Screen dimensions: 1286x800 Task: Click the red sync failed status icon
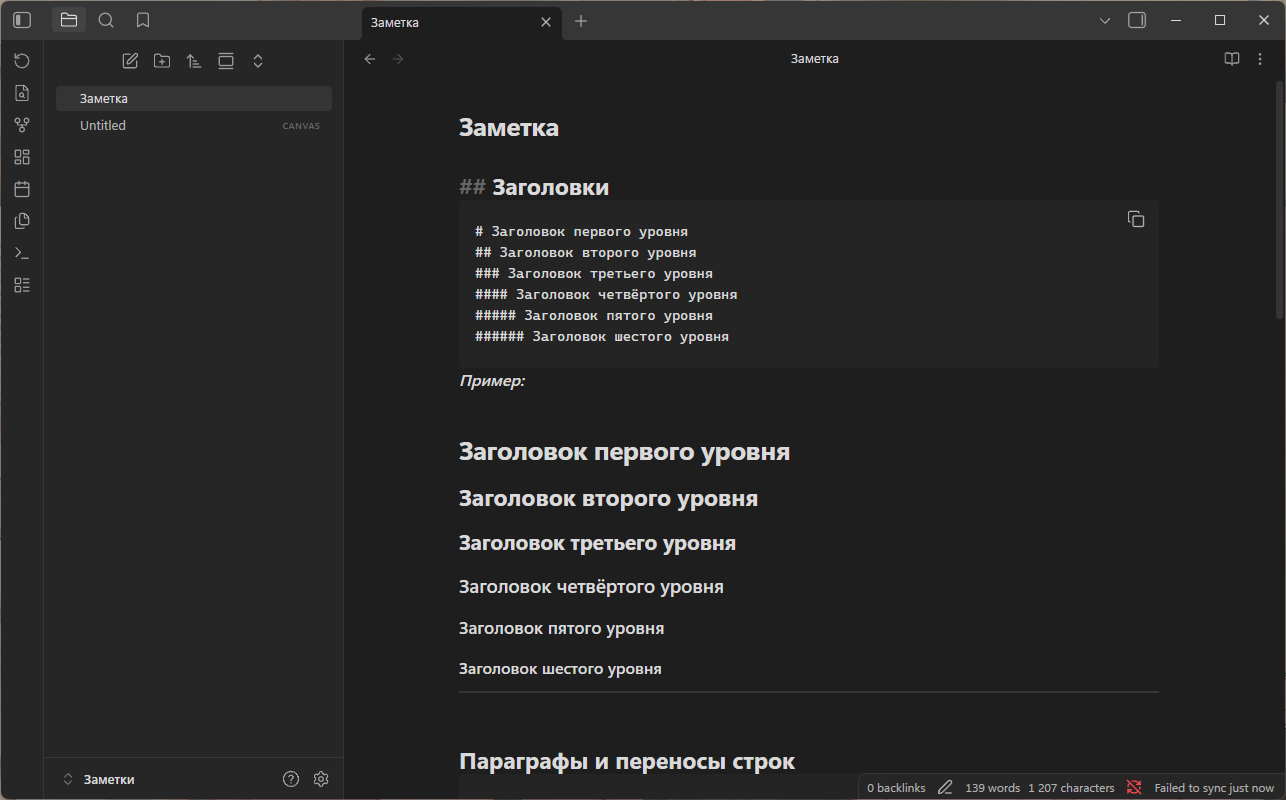point(1134,788)
